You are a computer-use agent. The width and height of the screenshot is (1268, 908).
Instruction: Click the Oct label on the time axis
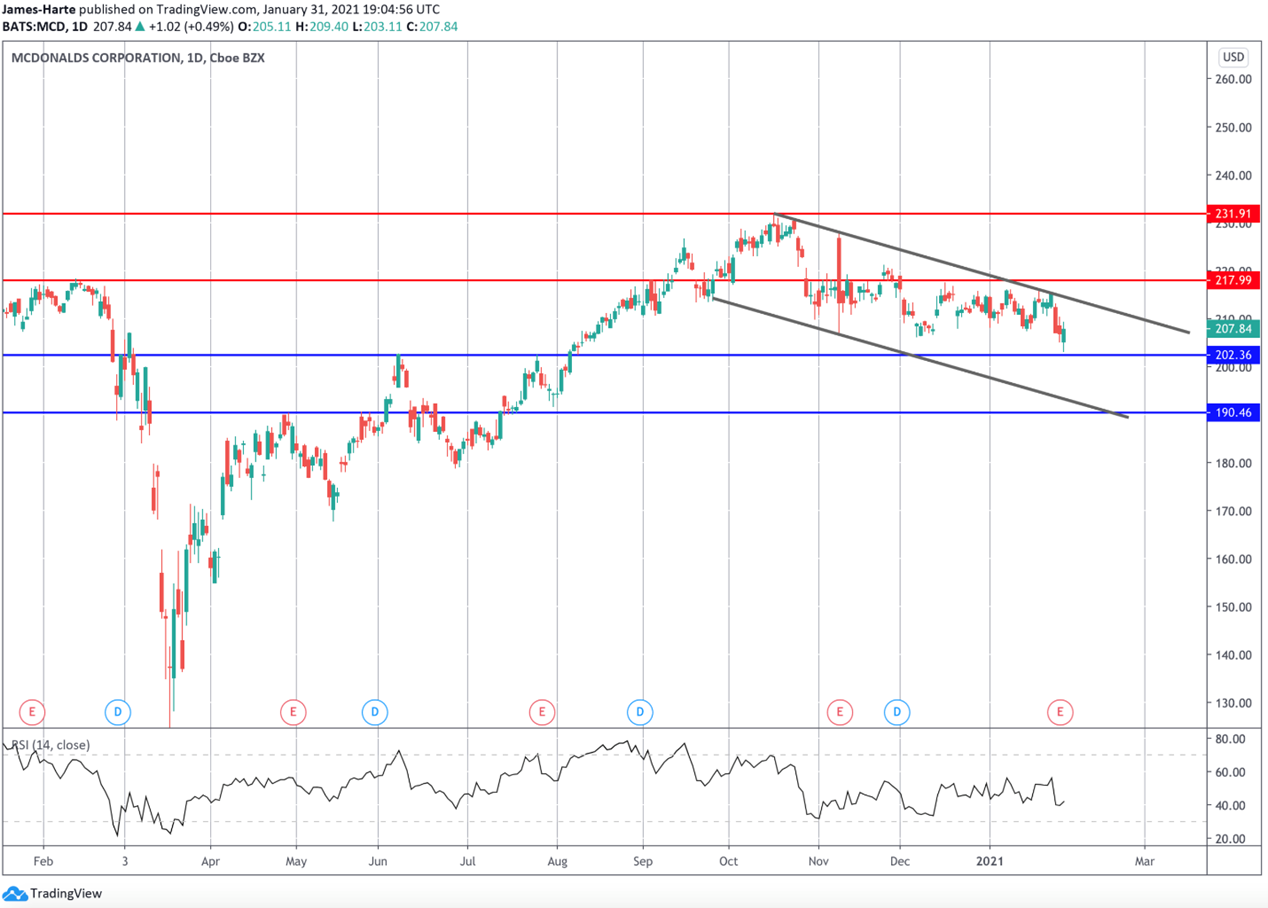pyautogui.click(x=729, y=860)
